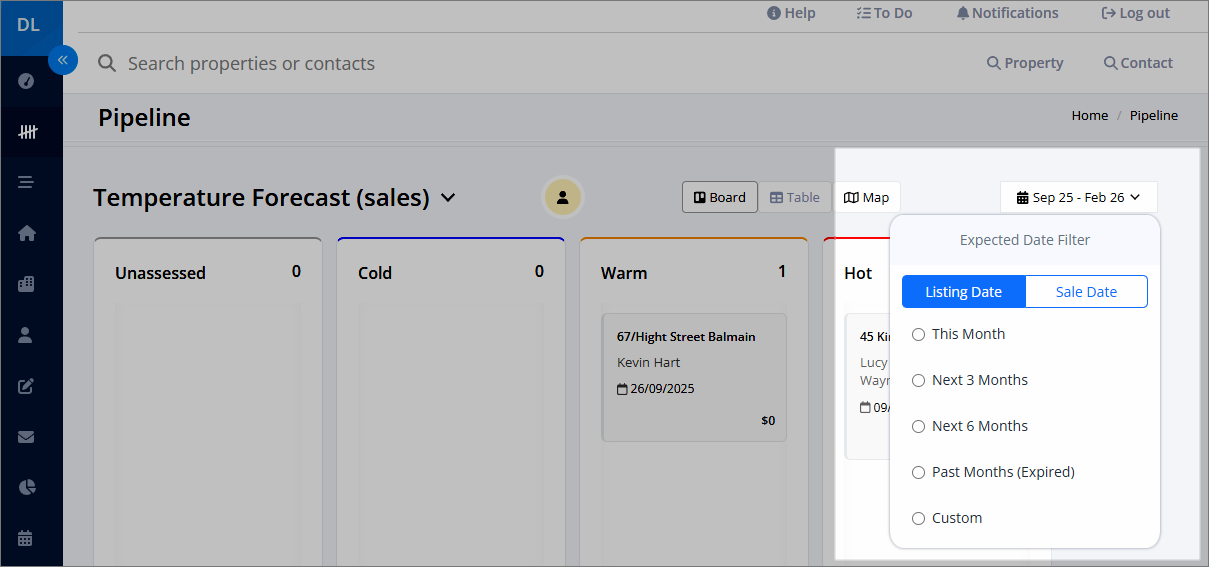Open the Sep 25 - Feb 26 date dropdown

tap(1078, 197)
